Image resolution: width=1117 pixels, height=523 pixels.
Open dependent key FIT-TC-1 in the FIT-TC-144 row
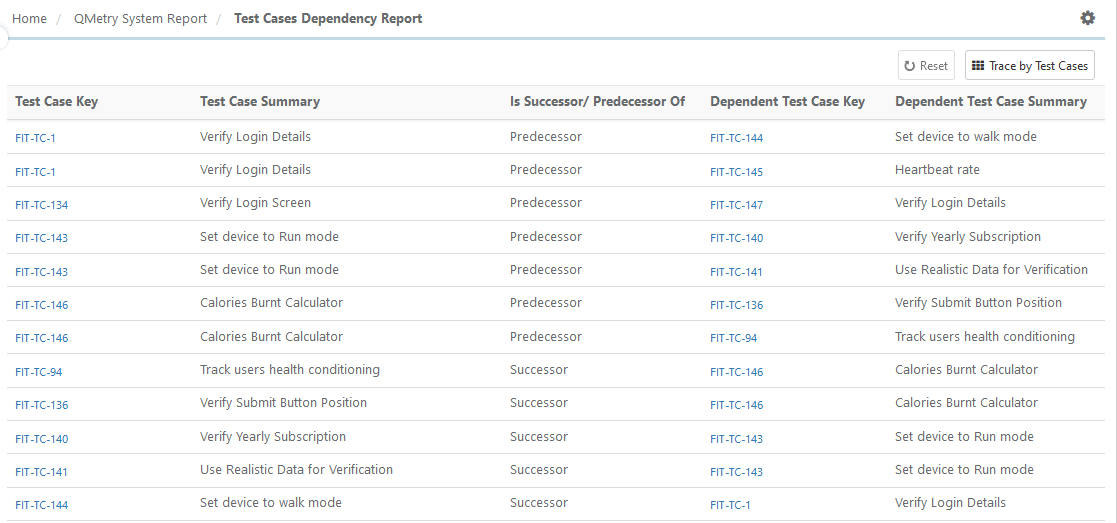tap(730, 505)
